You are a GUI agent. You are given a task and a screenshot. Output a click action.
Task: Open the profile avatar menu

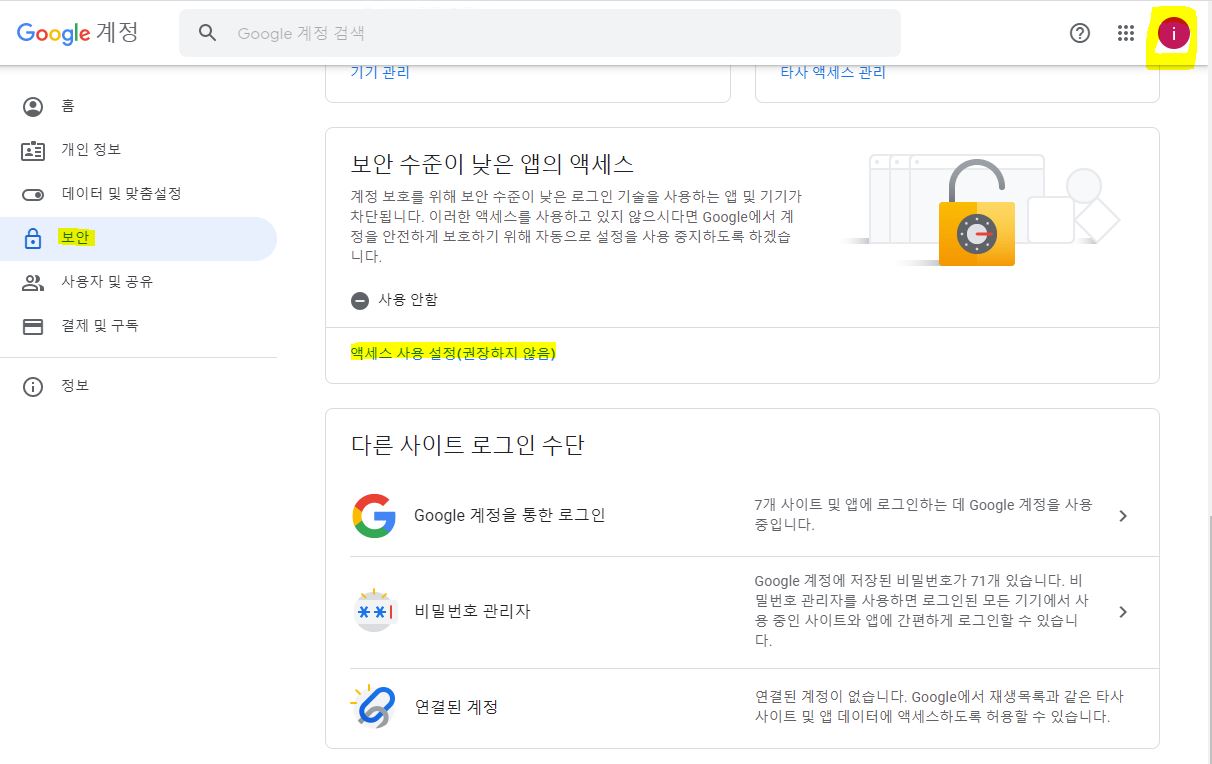1173,33
